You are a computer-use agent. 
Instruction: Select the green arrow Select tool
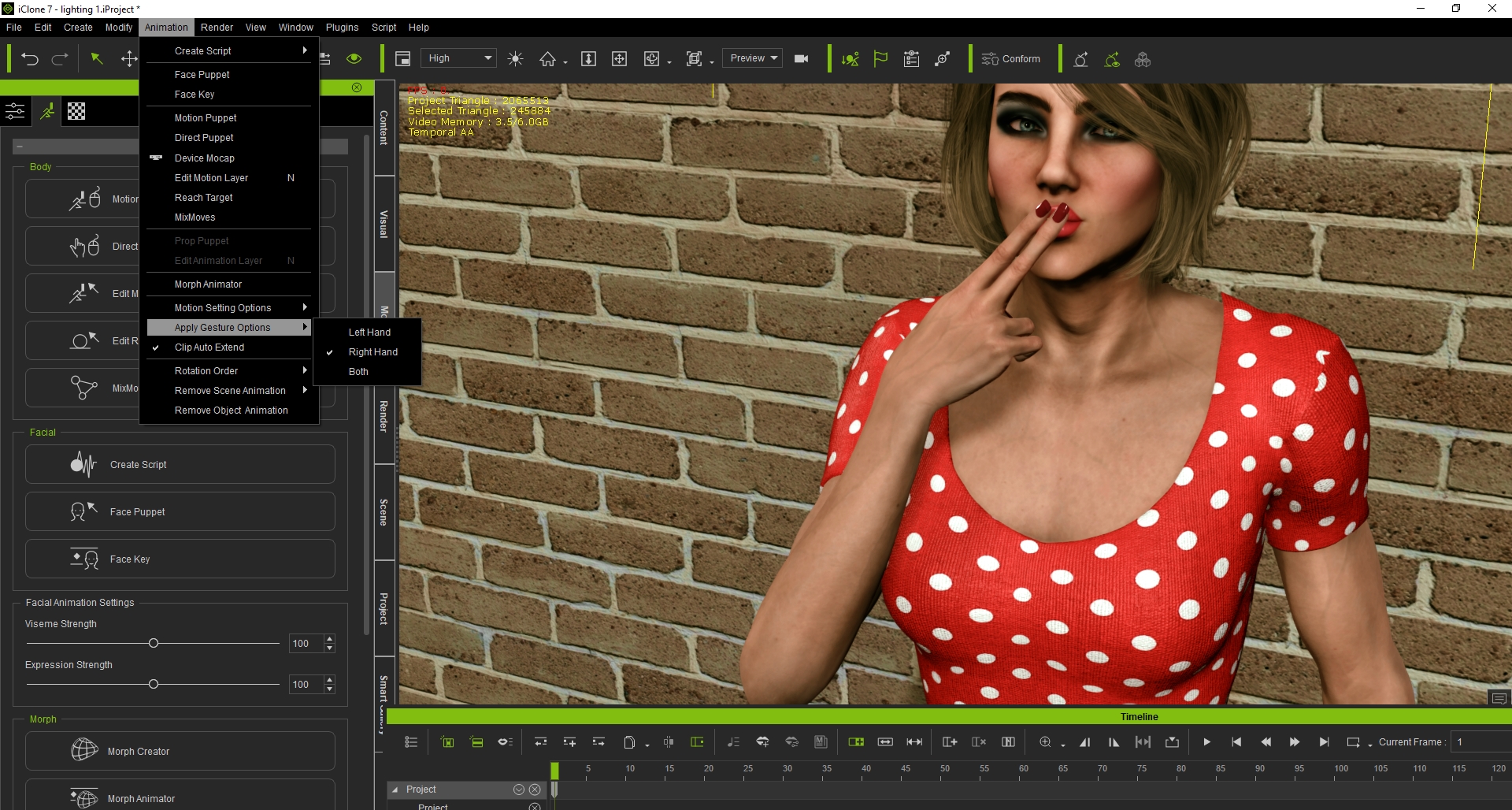[x=97, y=59]
